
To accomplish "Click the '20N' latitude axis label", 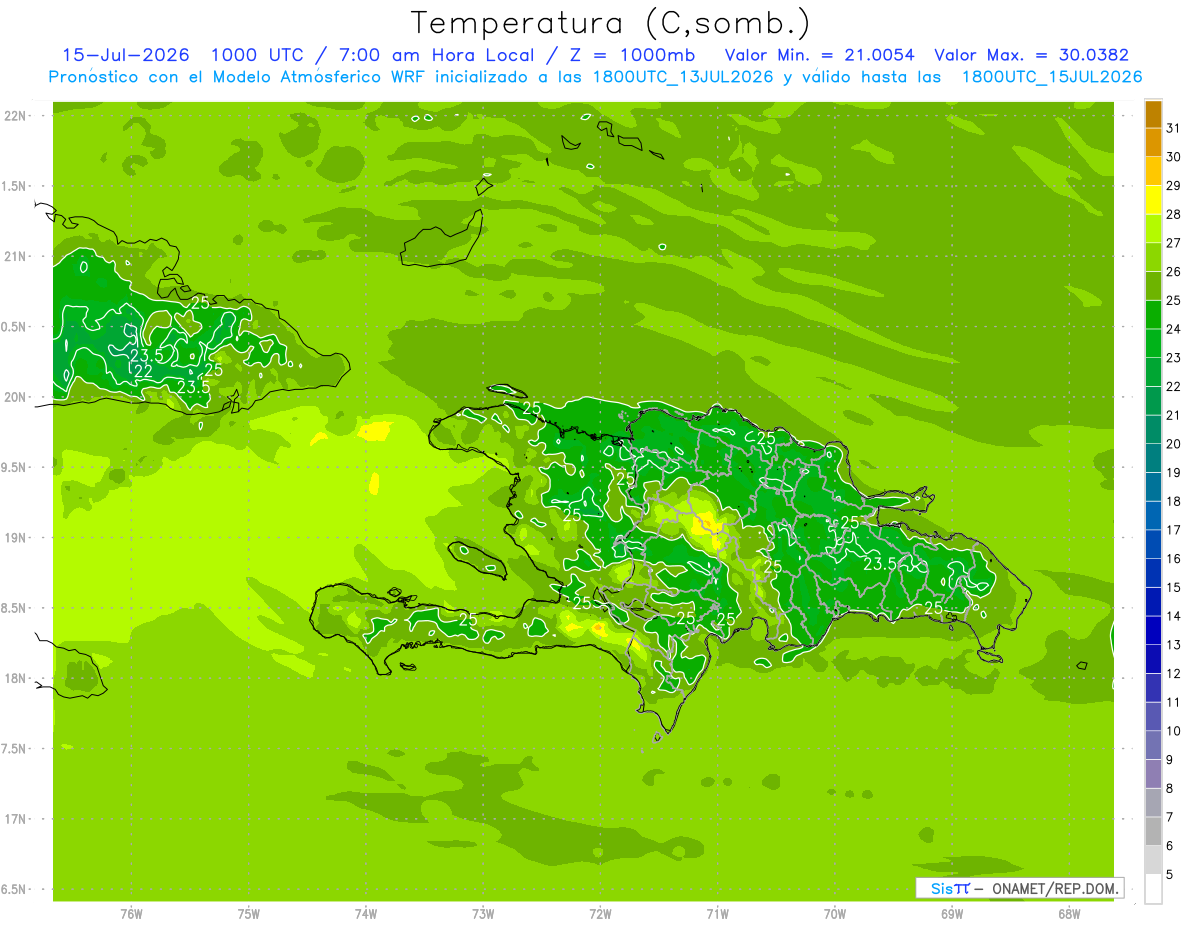I will pyautogui.click(x=15, y=397).
